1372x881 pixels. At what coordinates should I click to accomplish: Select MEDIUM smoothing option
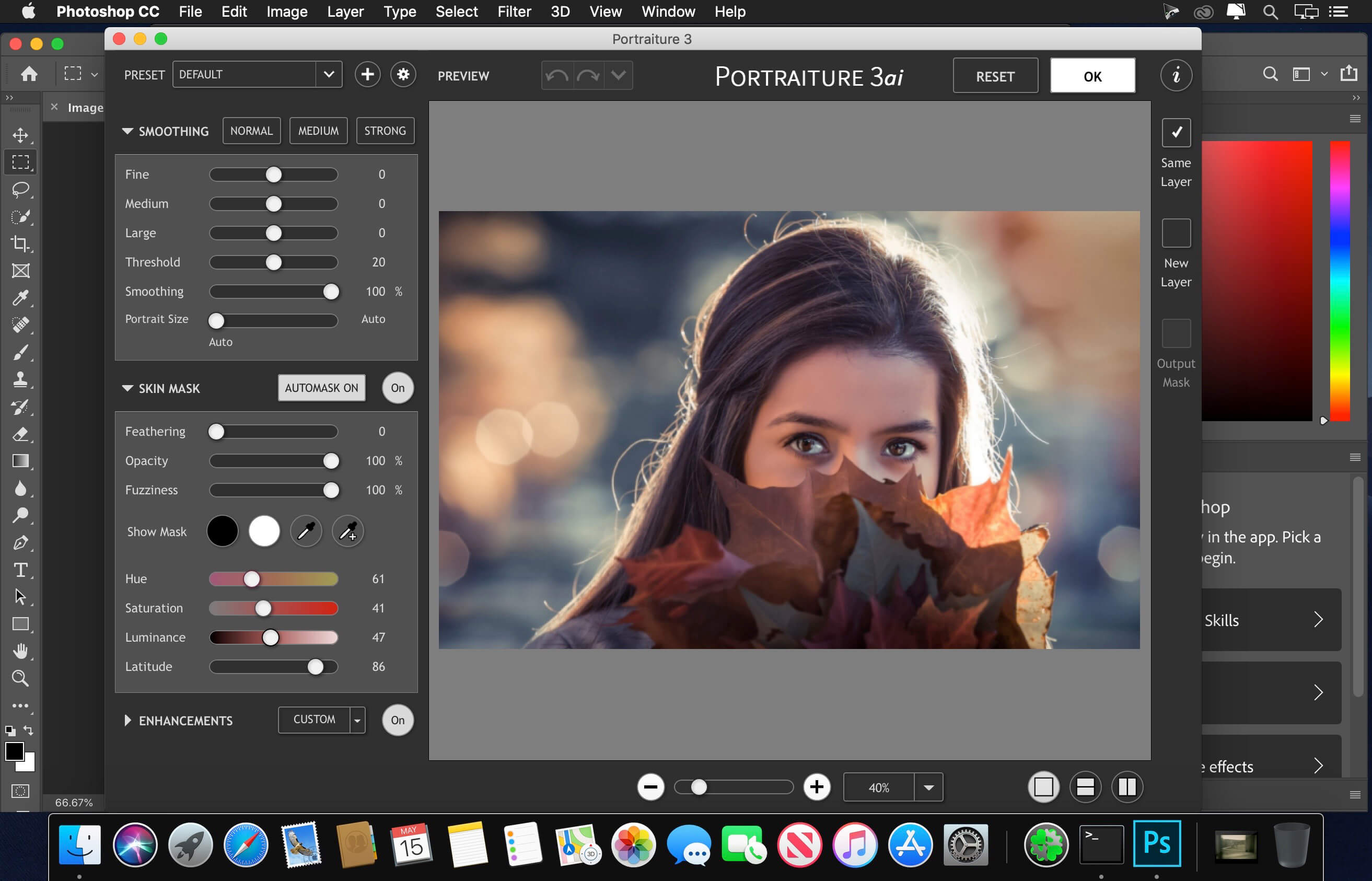pos(318,130)
